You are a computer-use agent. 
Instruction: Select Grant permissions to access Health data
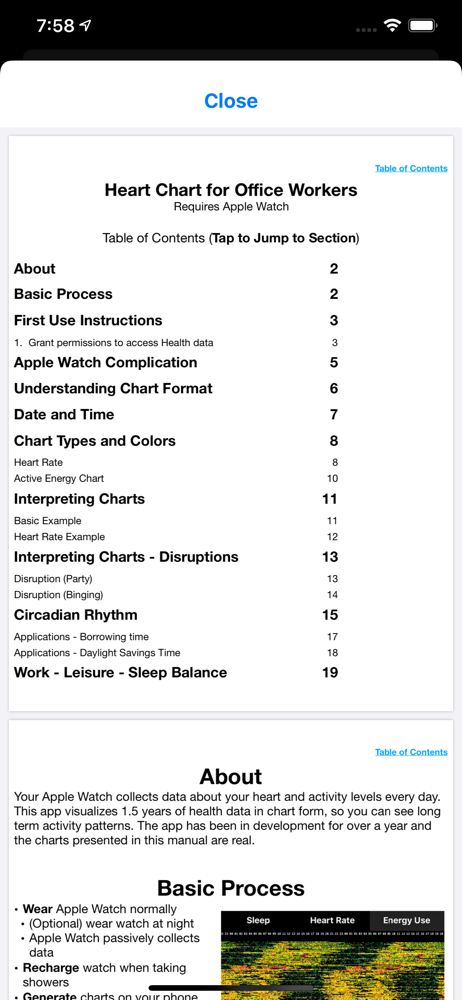pos(114,342)
